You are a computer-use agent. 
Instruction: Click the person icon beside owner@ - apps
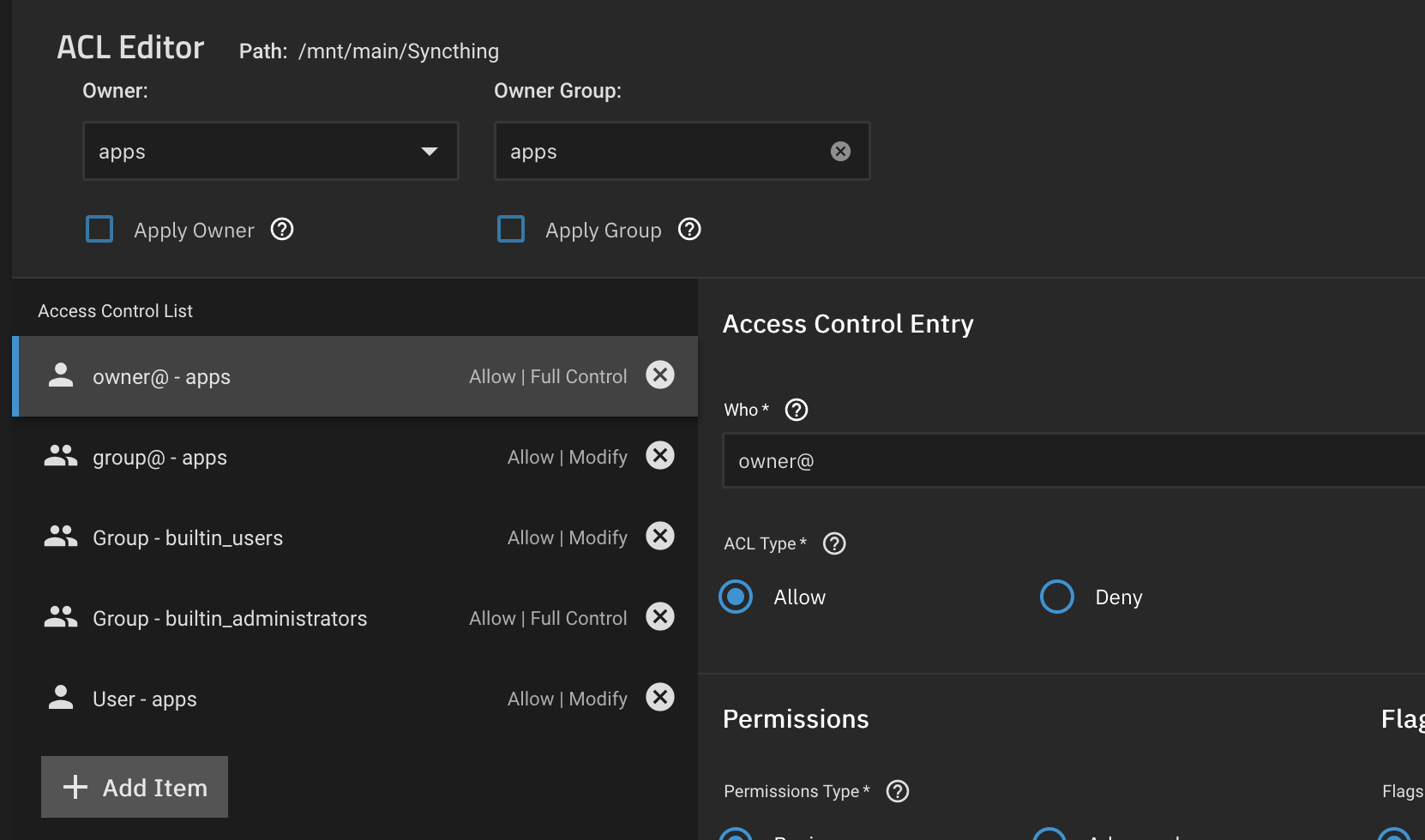pos(61,375)
